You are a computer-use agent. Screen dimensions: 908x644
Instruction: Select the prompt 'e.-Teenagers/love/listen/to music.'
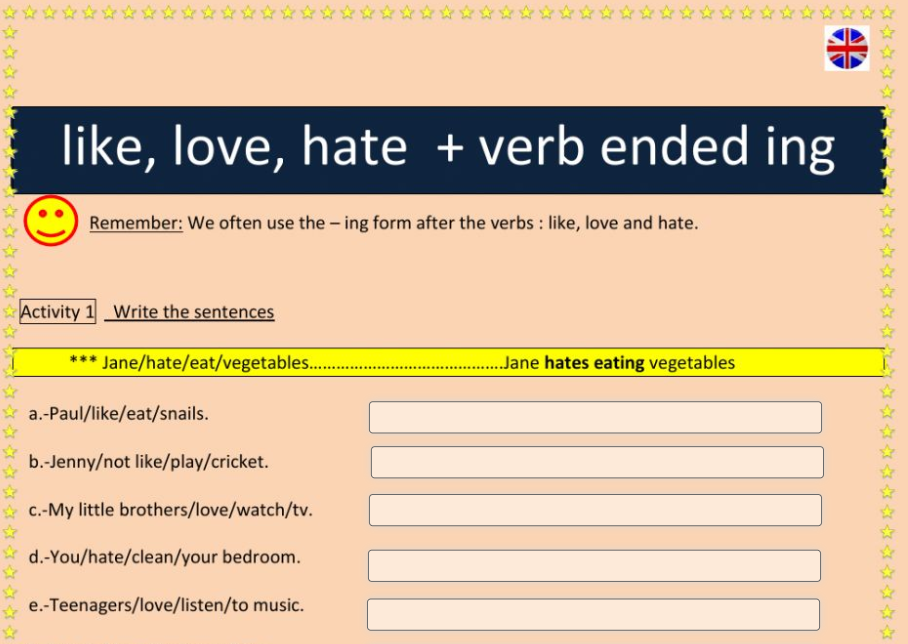tap(166, 605)
